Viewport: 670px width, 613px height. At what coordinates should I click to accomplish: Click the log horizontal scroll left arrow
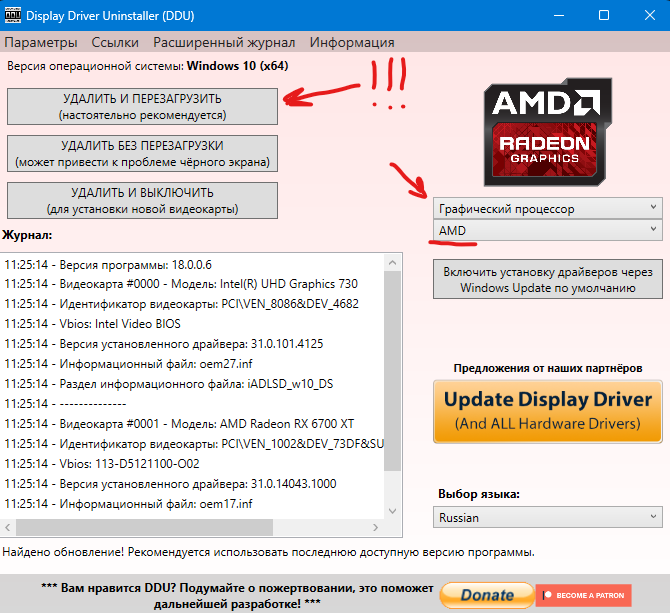click(x=8, y=528)
